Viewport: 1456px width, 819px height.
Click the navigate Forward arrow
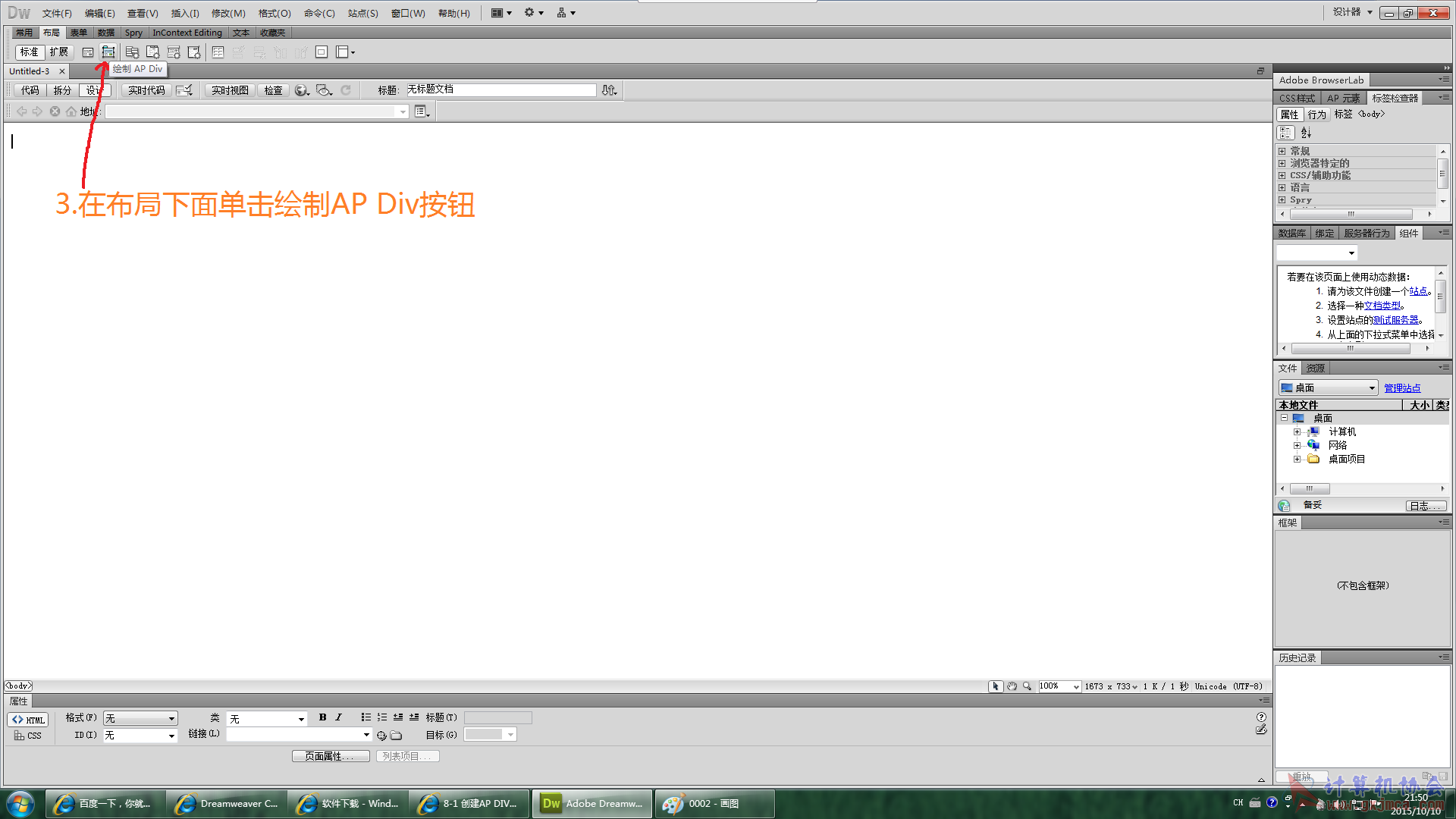click(x=37, y=111)
